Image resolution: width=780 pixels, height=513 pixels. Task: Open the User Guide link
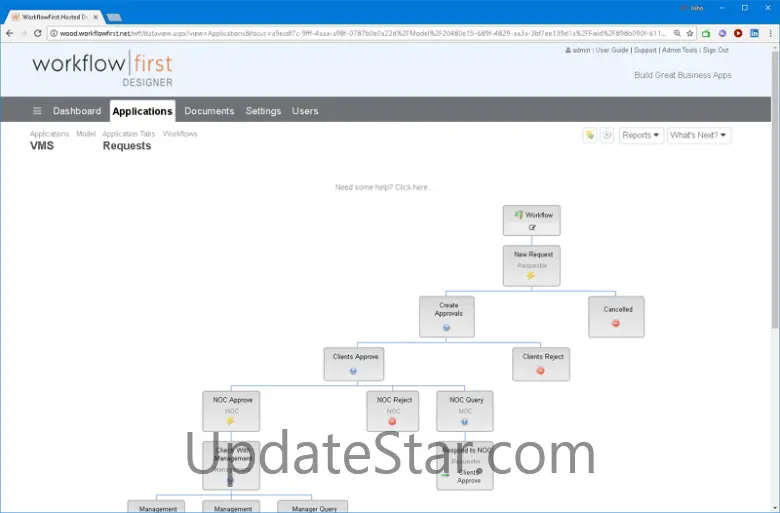pyautogui.click(x=611, y=50)
